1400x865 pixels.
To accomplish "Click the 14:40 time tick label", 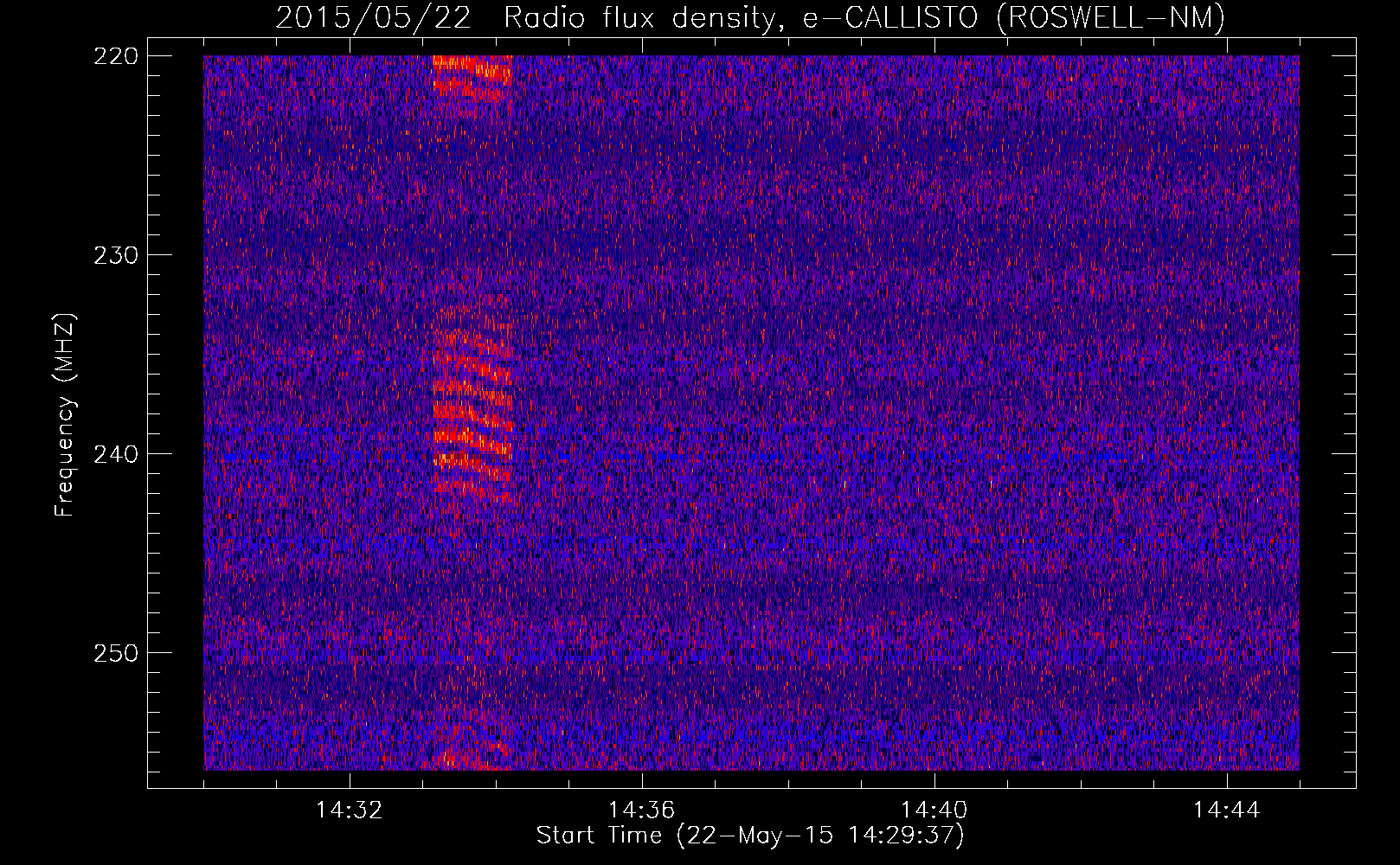I will pyautogui.click(x=934, y=811).
